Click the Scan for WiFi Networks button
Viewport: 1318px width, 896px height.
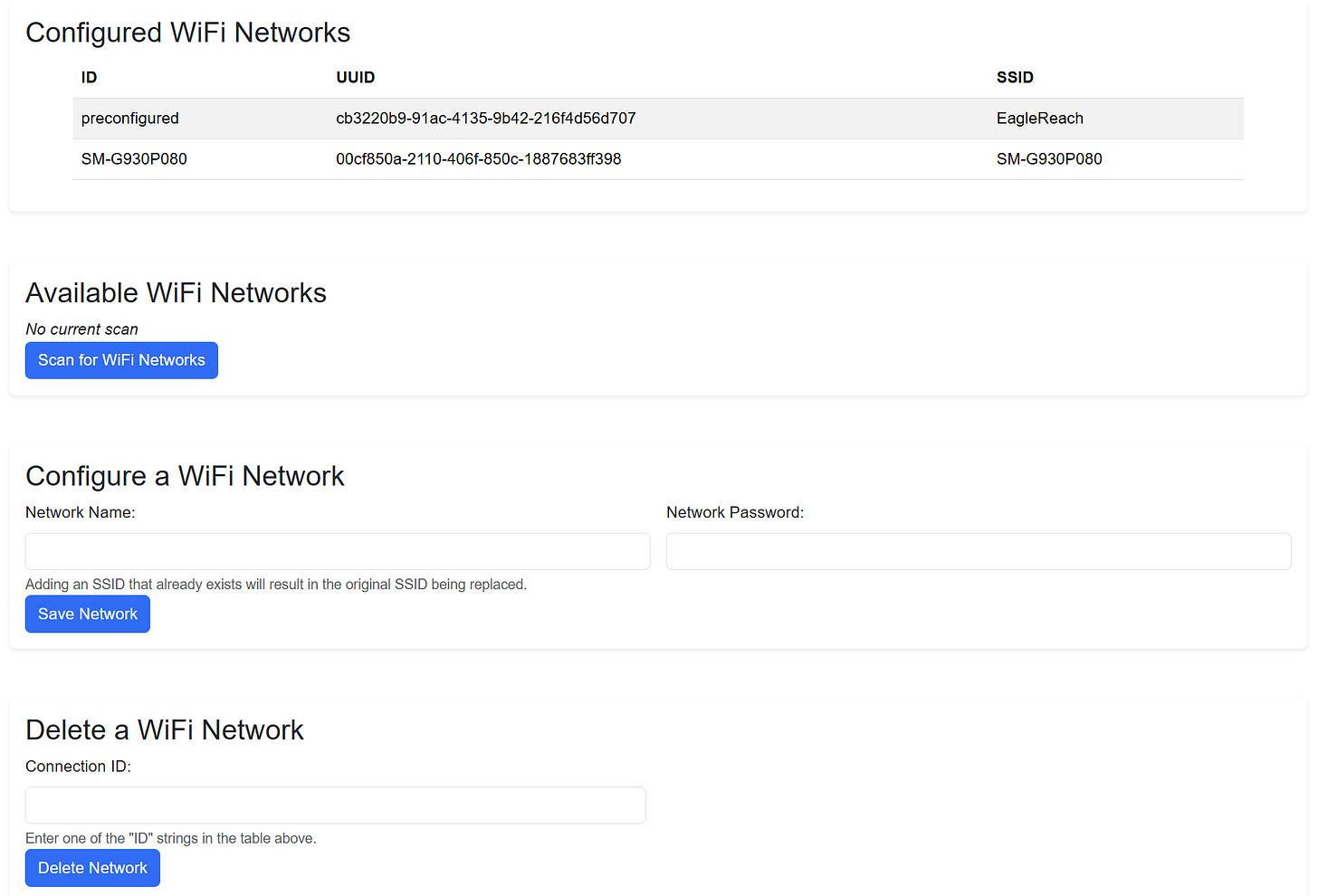120,359
